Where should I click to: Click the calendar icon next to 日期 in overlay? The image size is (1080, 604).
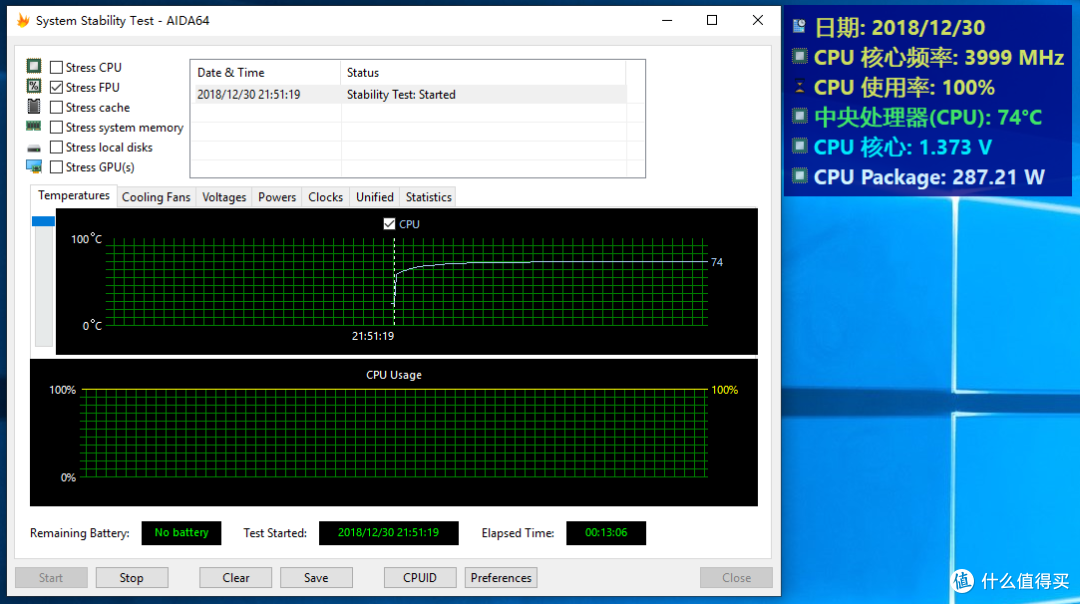pos(799,26)
